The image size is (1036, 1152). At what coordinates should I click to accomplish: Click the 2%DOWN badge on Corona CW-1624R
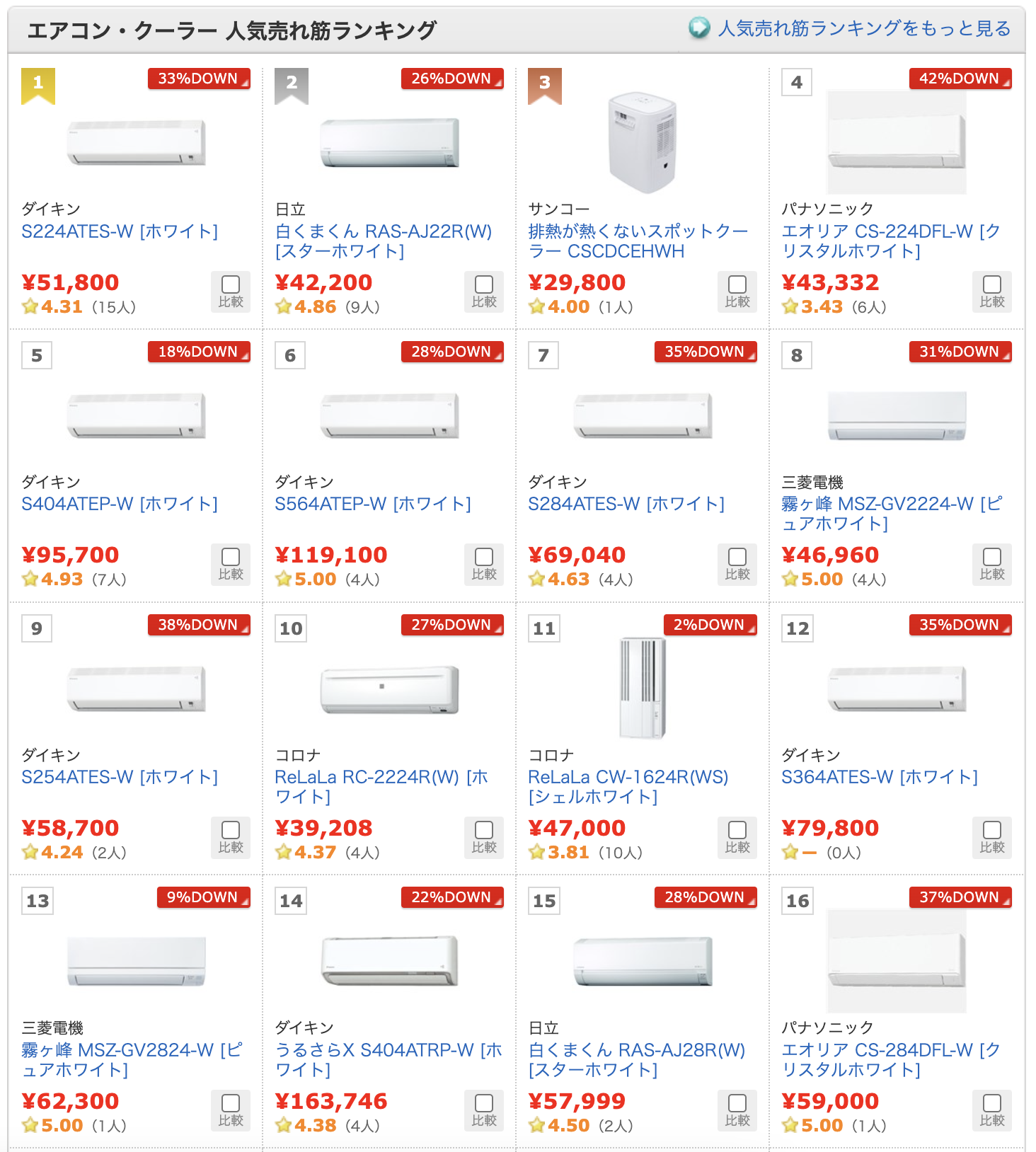710,625
